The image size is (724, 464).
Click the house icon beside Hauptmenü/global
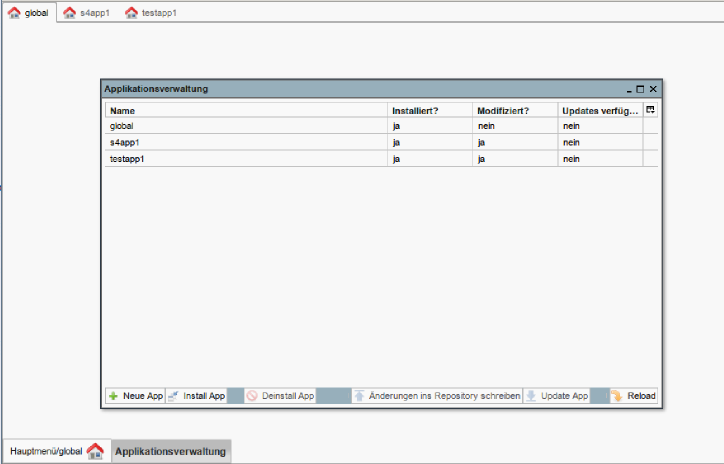(x=96, y=451)
